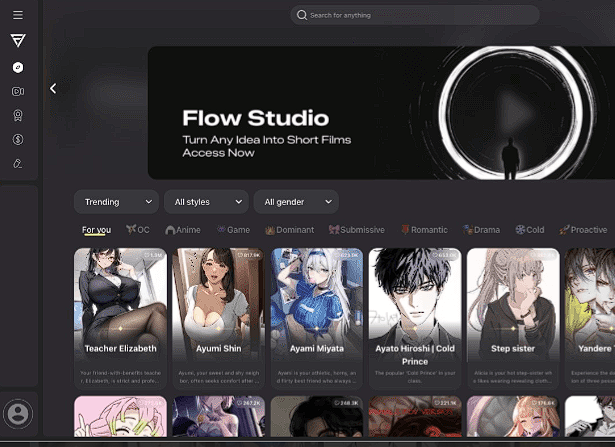Open the video camera sidebar icon

pyautogui.click(x=18, y=91)
